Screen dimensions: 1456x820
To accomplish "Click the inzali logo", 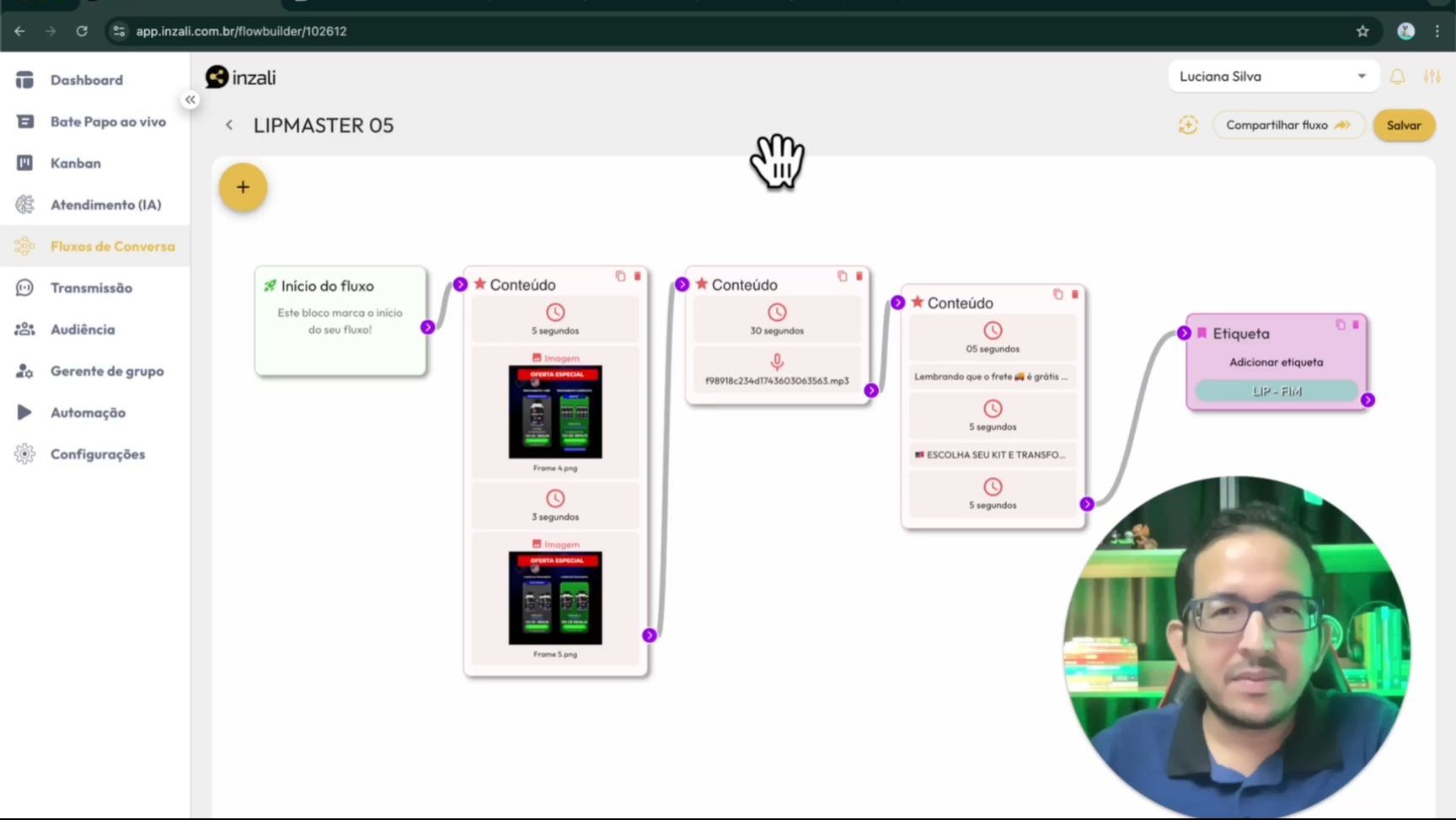I will pyautogui.click(x=241, y=78).
